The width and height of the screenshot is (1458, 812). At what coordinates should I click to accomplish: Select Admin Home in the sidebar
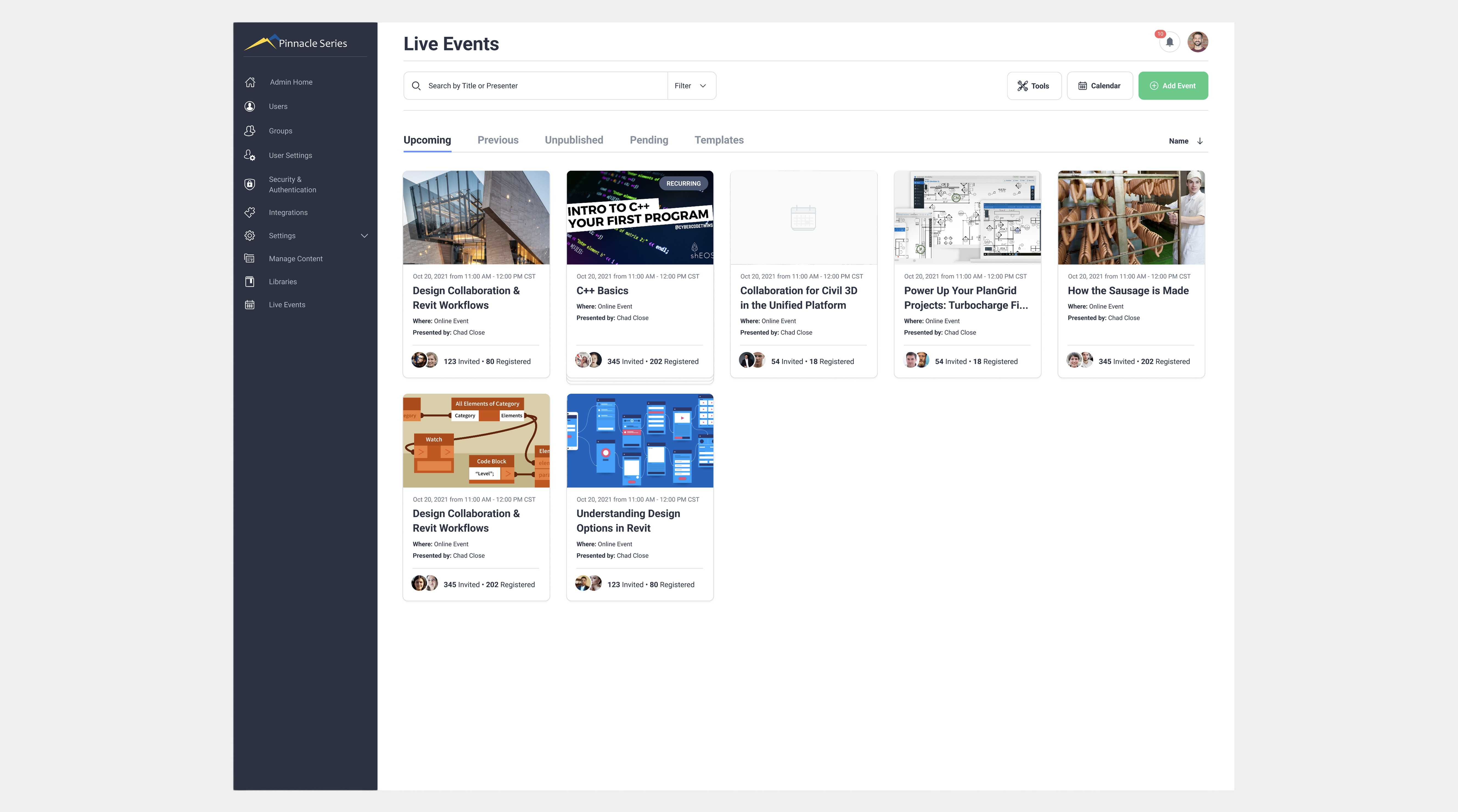tap(291, 82)
